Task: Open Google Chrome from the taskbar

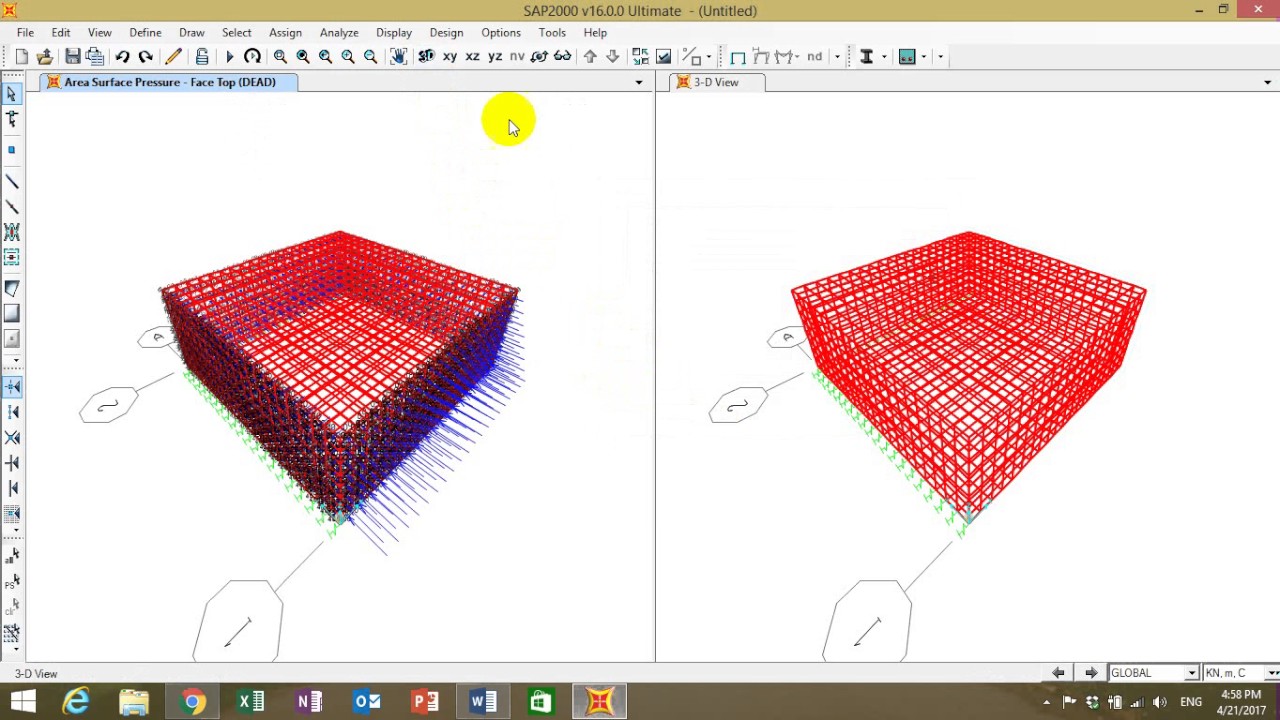Action: pyautogui.click(x=192, y=702)
